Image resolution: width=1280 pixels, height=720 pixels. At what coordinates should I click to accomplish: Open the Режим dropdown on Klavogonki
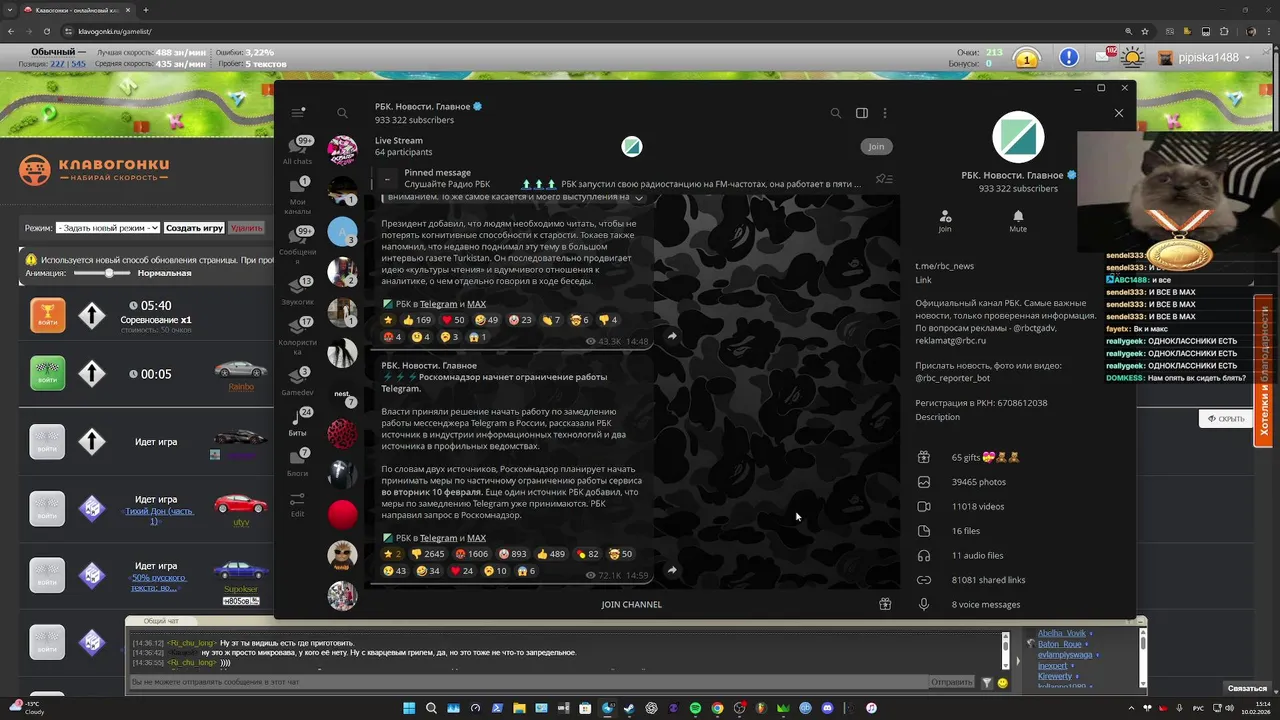(x=107, y=228)
